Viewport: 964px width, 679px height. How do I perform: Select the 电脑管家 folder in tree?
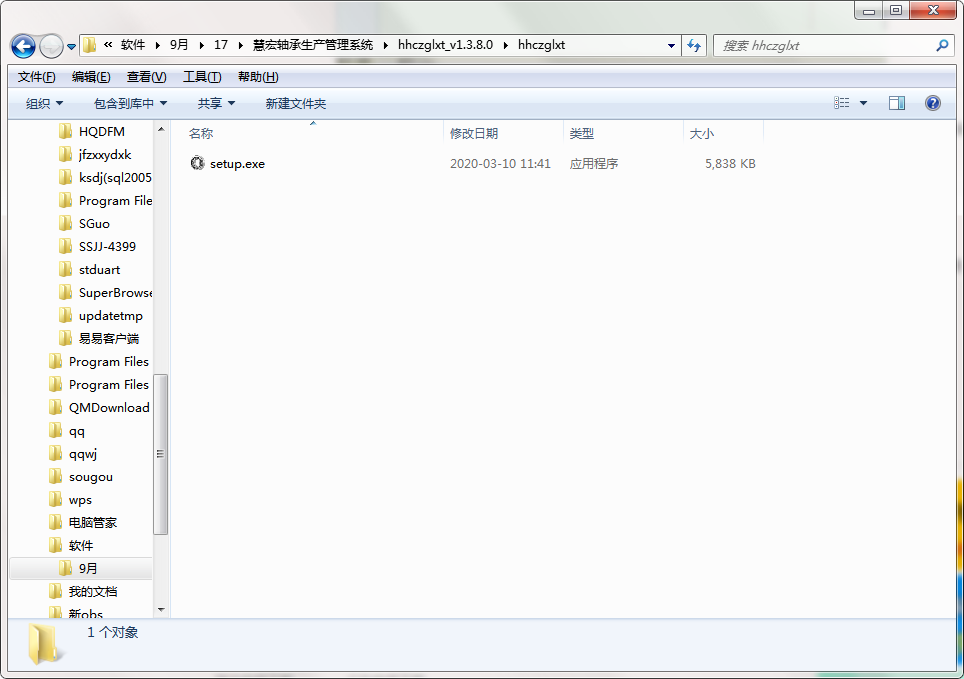[x=92, y=523]
